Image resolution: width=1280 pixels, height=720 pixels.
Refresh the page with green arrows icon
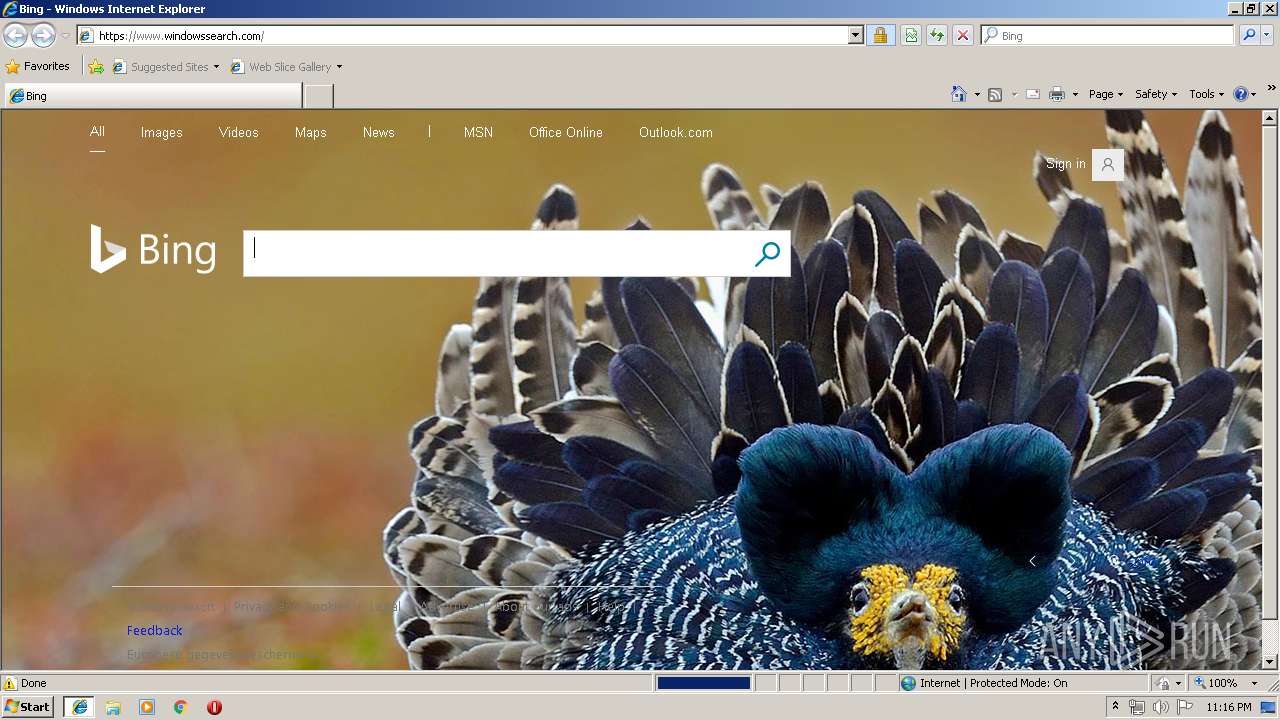(937, 36)
